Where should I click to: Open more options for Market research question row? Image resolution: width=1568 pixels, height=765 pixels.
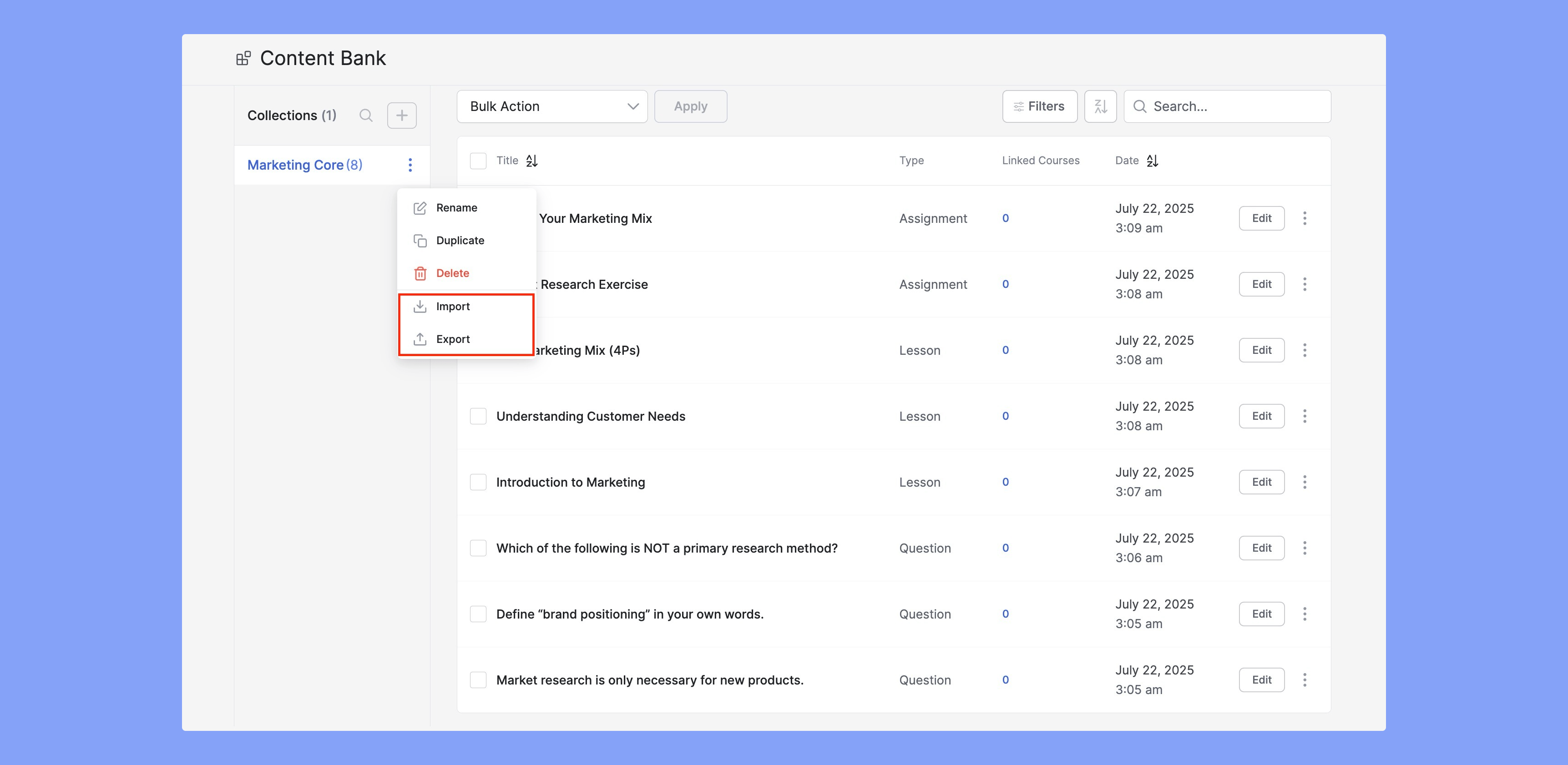(1305, 680)
